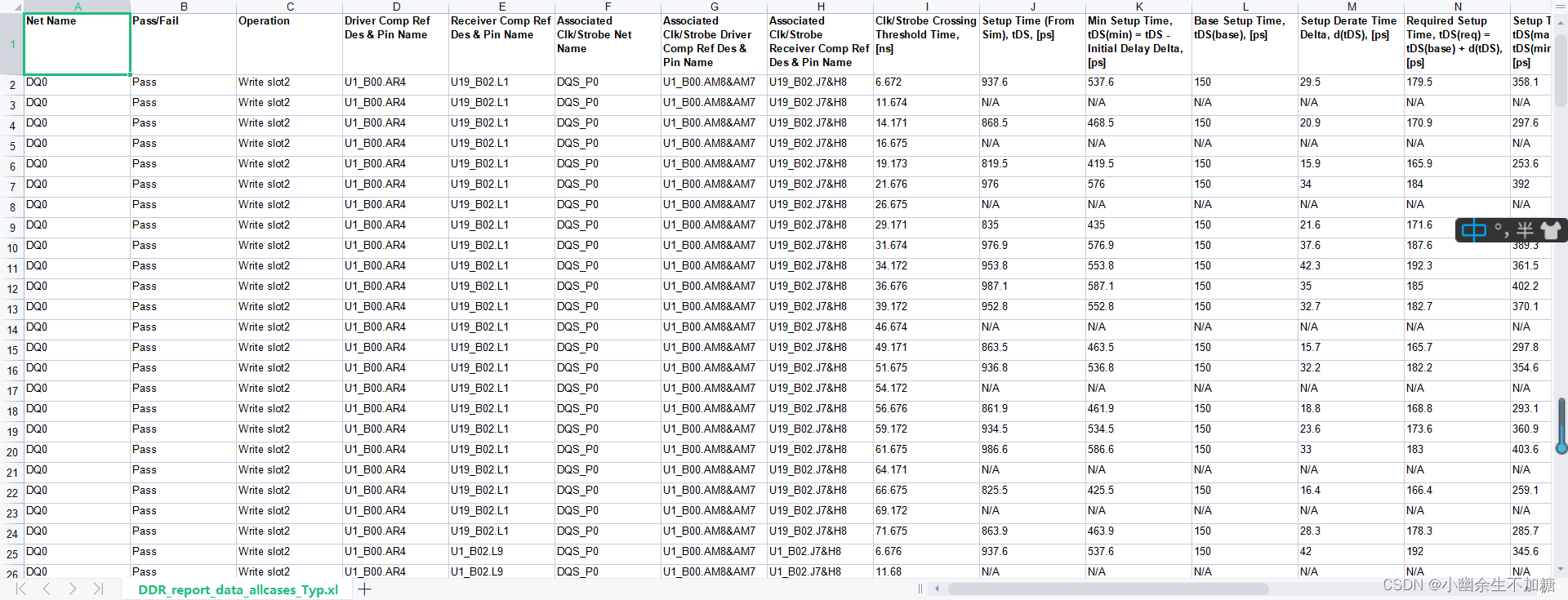Go to the previous sheet tab arrow
Screen dimensions: 1568x600
(x=47, y=589)
